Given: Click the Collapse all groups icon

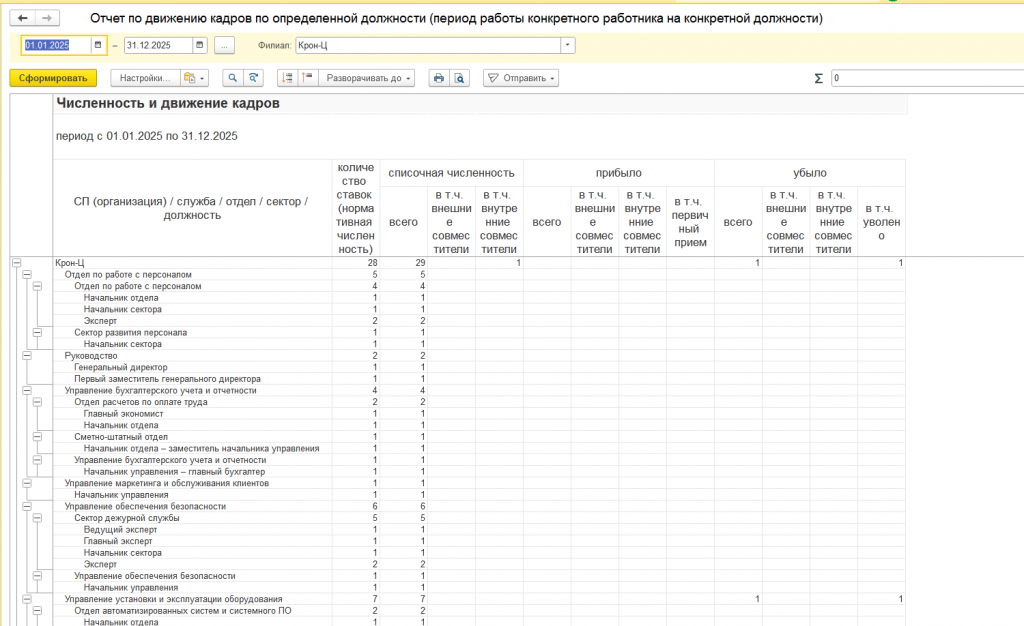Looking at the screenshot, I should pos(307,78).
